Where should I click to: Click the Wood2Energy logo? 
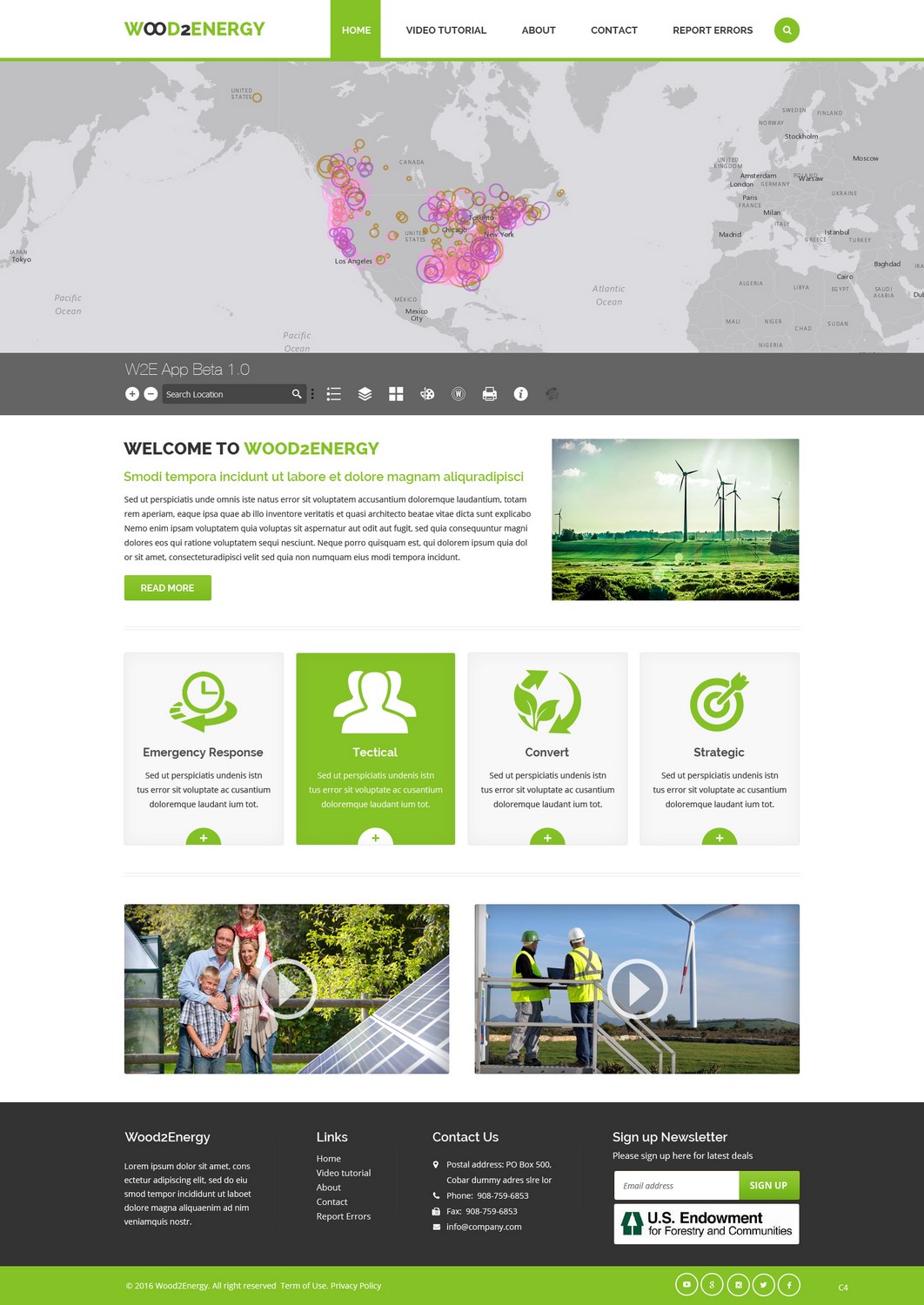tap(195, 30)
